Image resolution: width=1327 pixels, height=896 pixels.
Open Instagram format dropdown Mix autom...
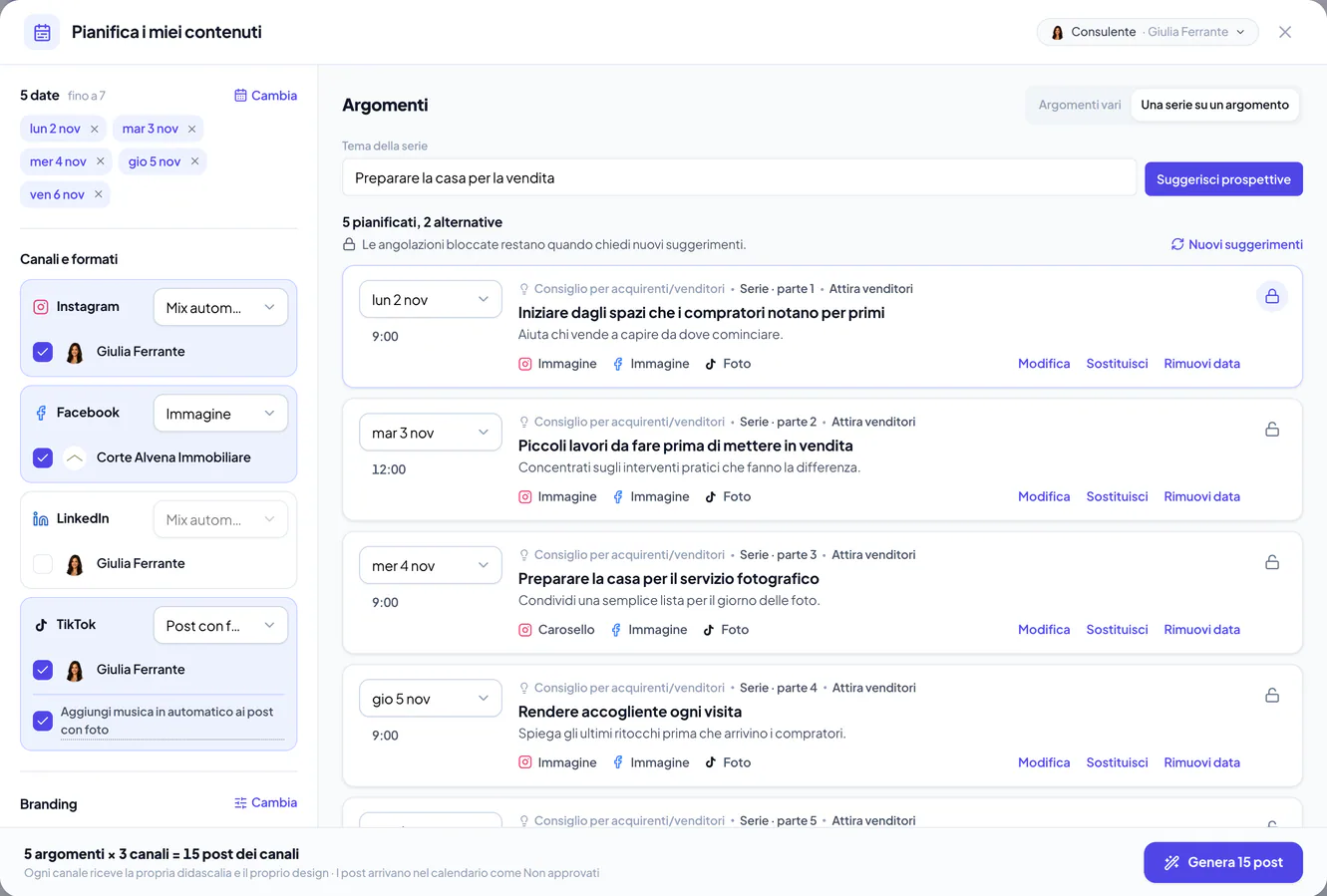point(220,307)
